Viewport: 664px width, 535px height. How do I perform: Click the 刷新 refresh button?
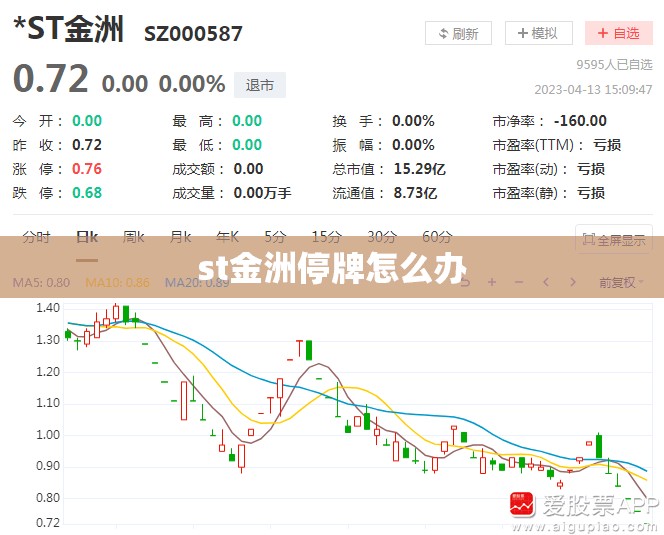pos(458,33)
